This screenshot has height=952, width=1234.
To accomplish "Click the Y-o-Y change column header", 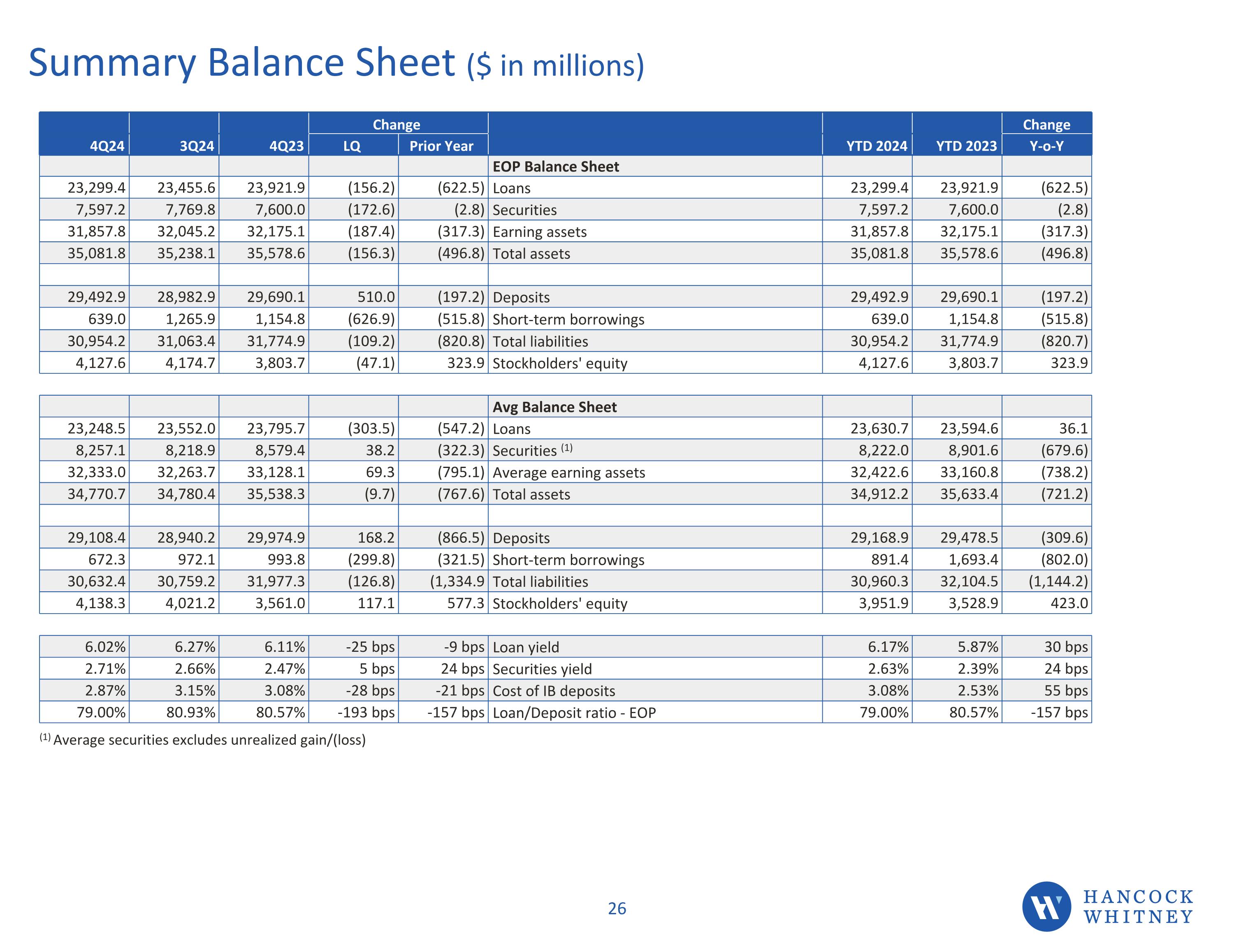I will click(x=1046, y=146).
